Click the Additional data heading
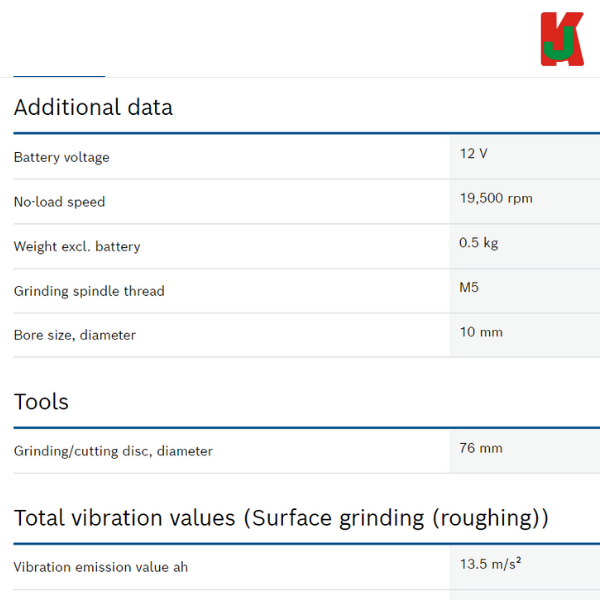 coord(93,107)
